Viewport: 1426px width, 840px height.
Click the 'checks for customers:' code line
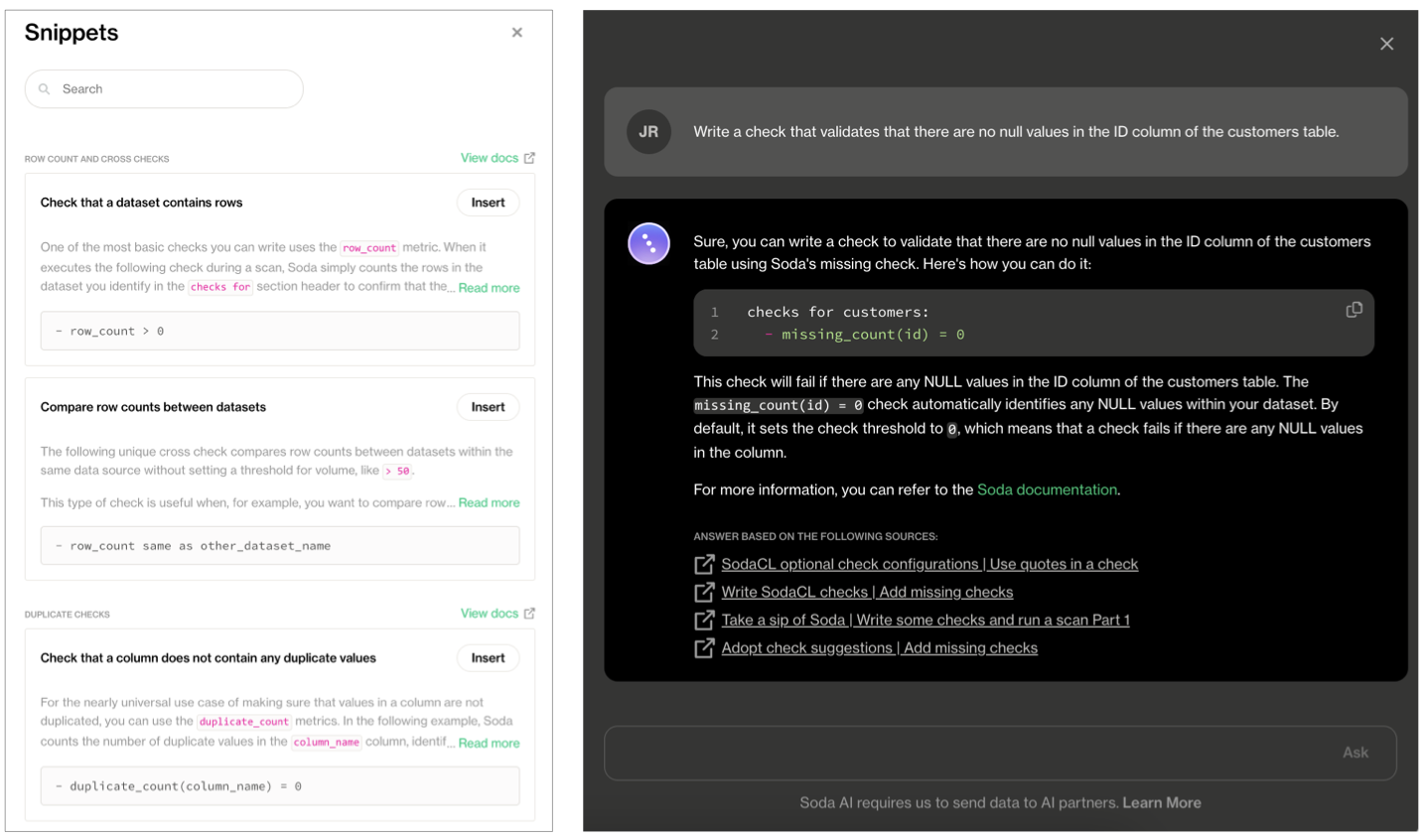[838, 312]
